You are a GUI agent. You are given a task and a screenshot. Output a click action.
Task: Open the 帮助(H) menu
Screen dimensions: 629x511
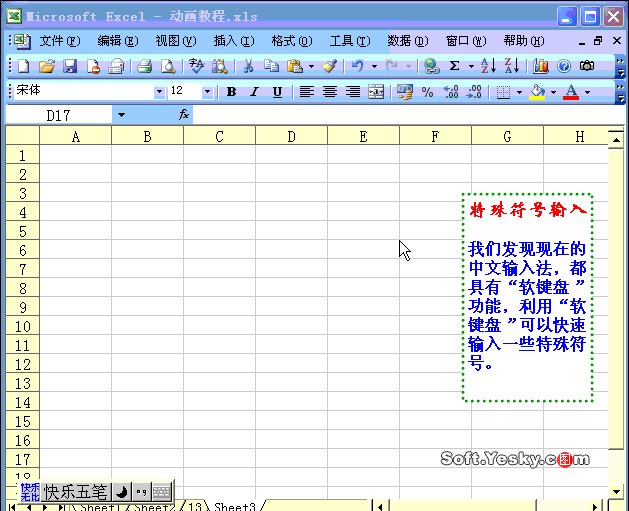(x=524, y=41)
